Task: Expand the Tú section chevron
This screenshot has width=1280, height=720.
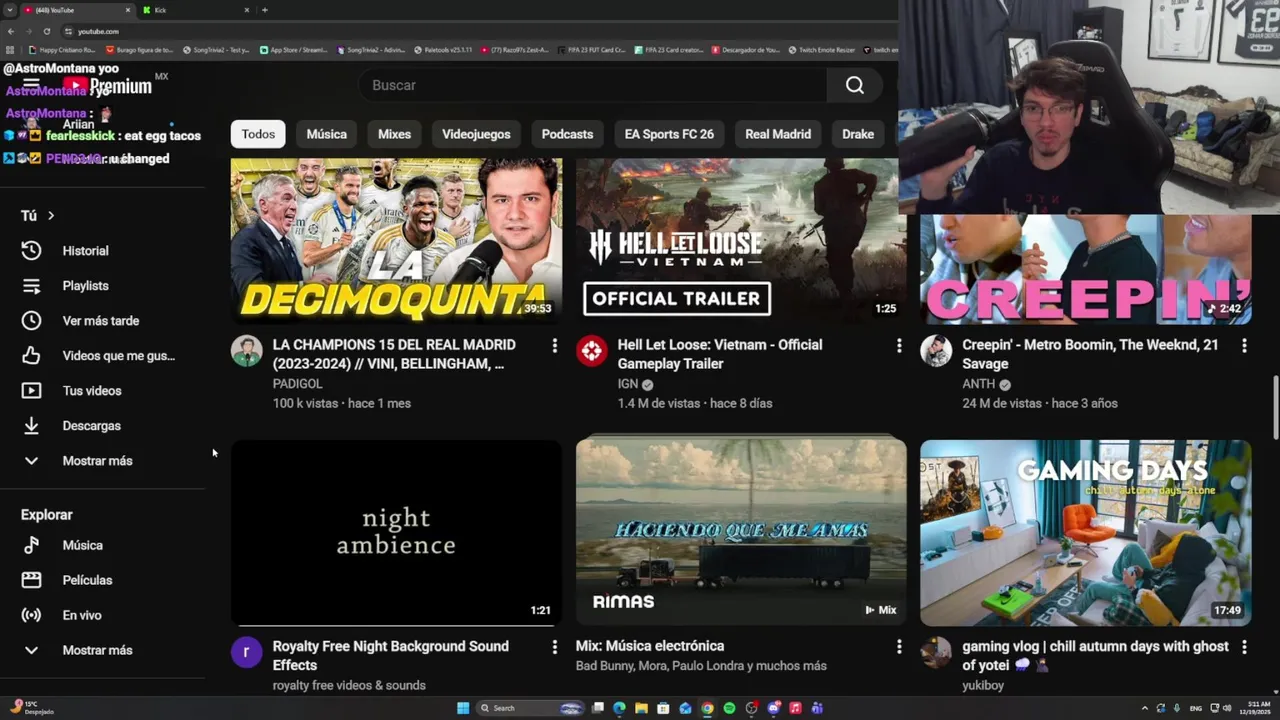Action: point(51,216)
